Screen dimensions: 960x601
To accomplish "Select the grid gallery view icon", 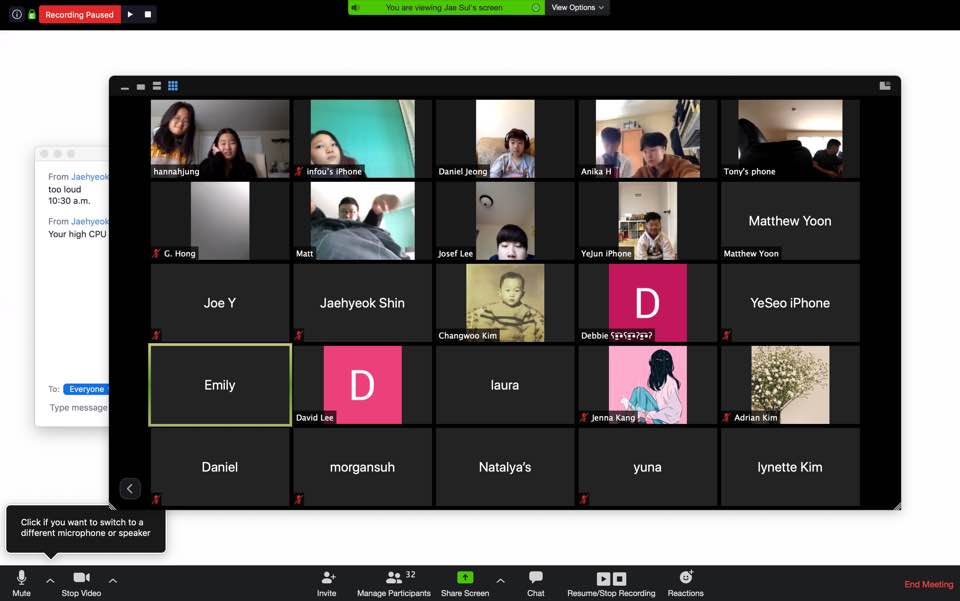I will (173, 86).
